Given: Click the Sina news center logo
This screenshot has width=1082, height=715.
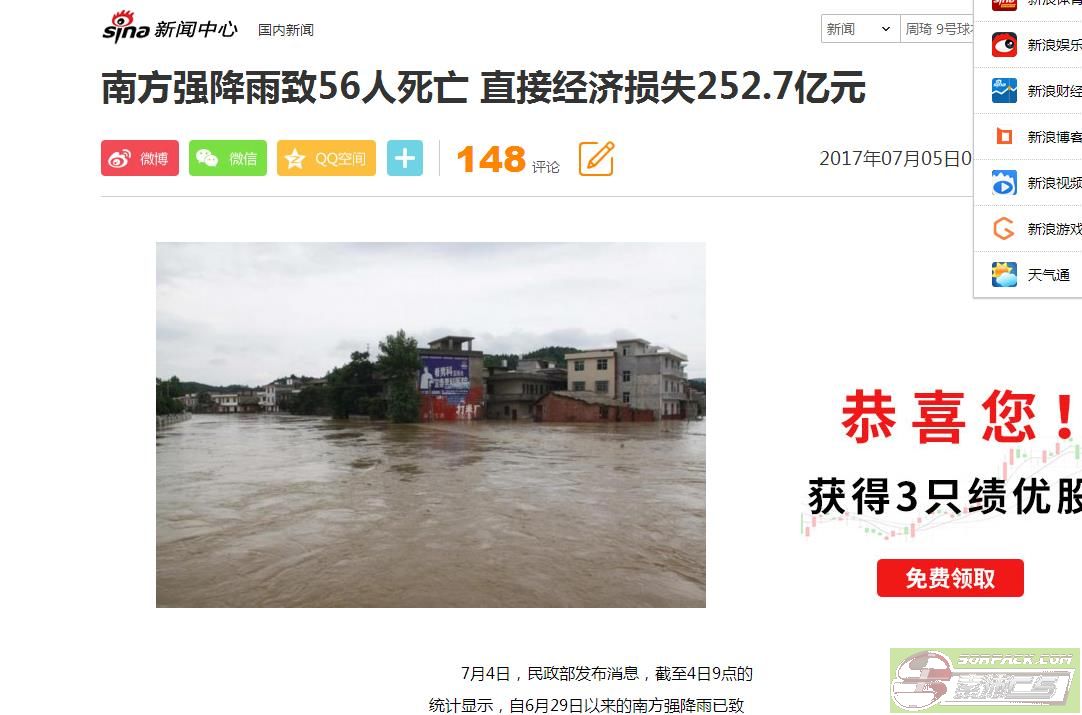Looking at the screenshot, I should pos(170,28).
